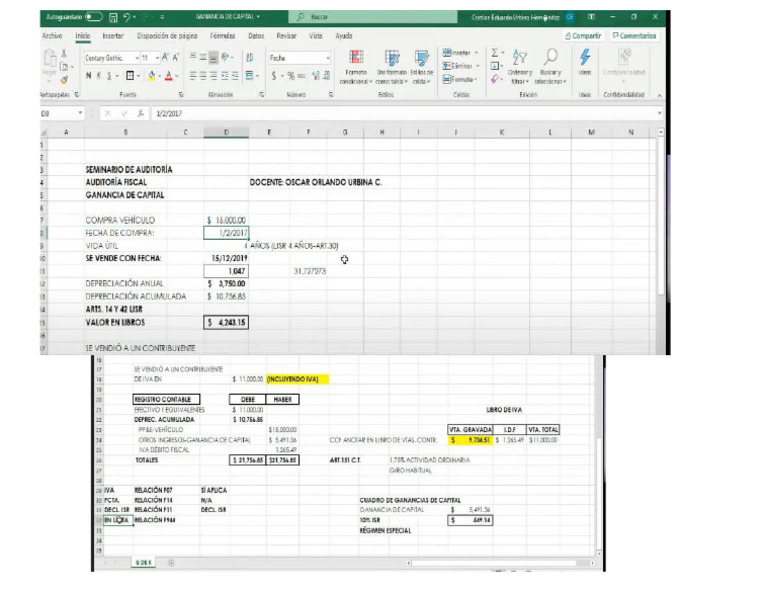Toggle center text alignment
This screenshot has width=768, height=594.
pyautogui.click(x=203, y=75)
